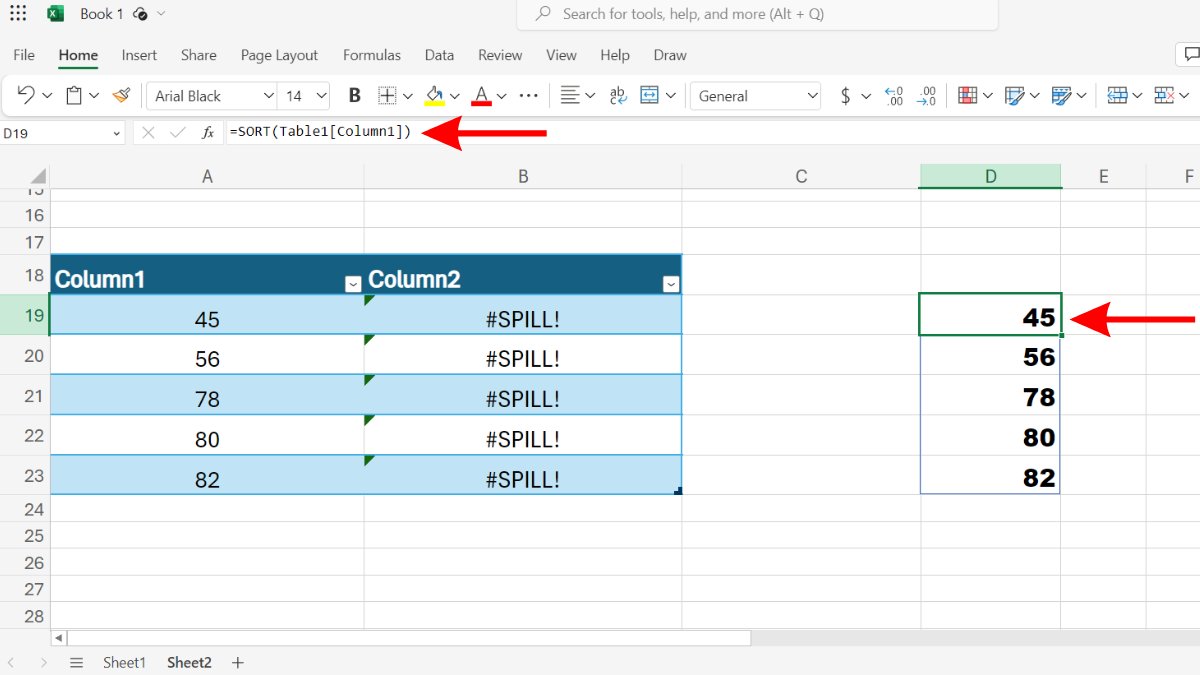
Task: Click the Undo icon
Action: 26,95
